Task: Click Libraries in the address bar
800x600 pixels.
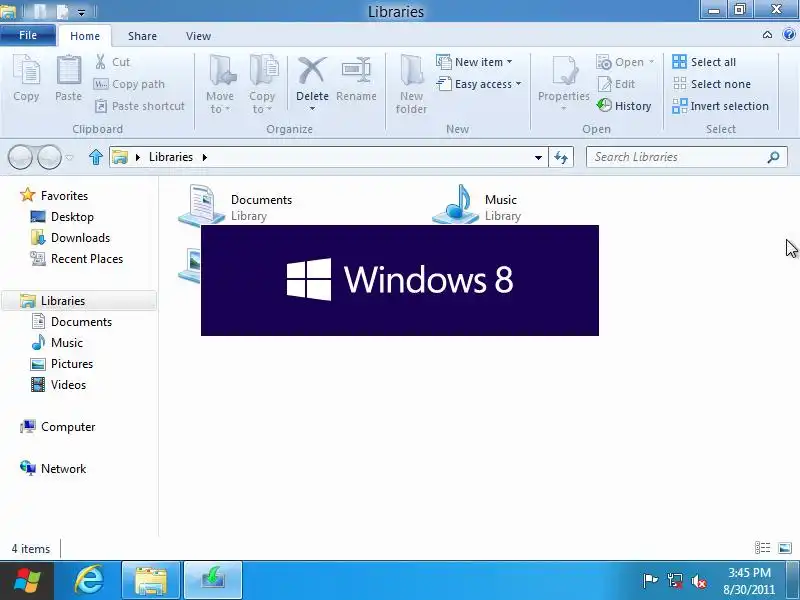Action: coord(171,157)
